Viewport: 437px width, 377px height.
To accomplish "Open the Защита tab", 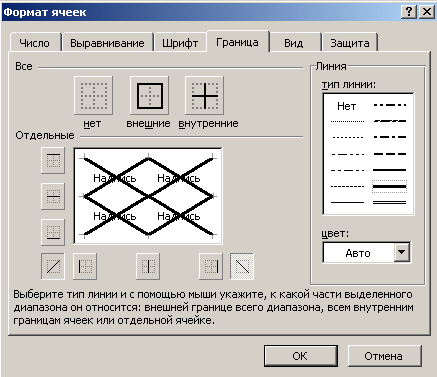I will (x=350, y=43).
